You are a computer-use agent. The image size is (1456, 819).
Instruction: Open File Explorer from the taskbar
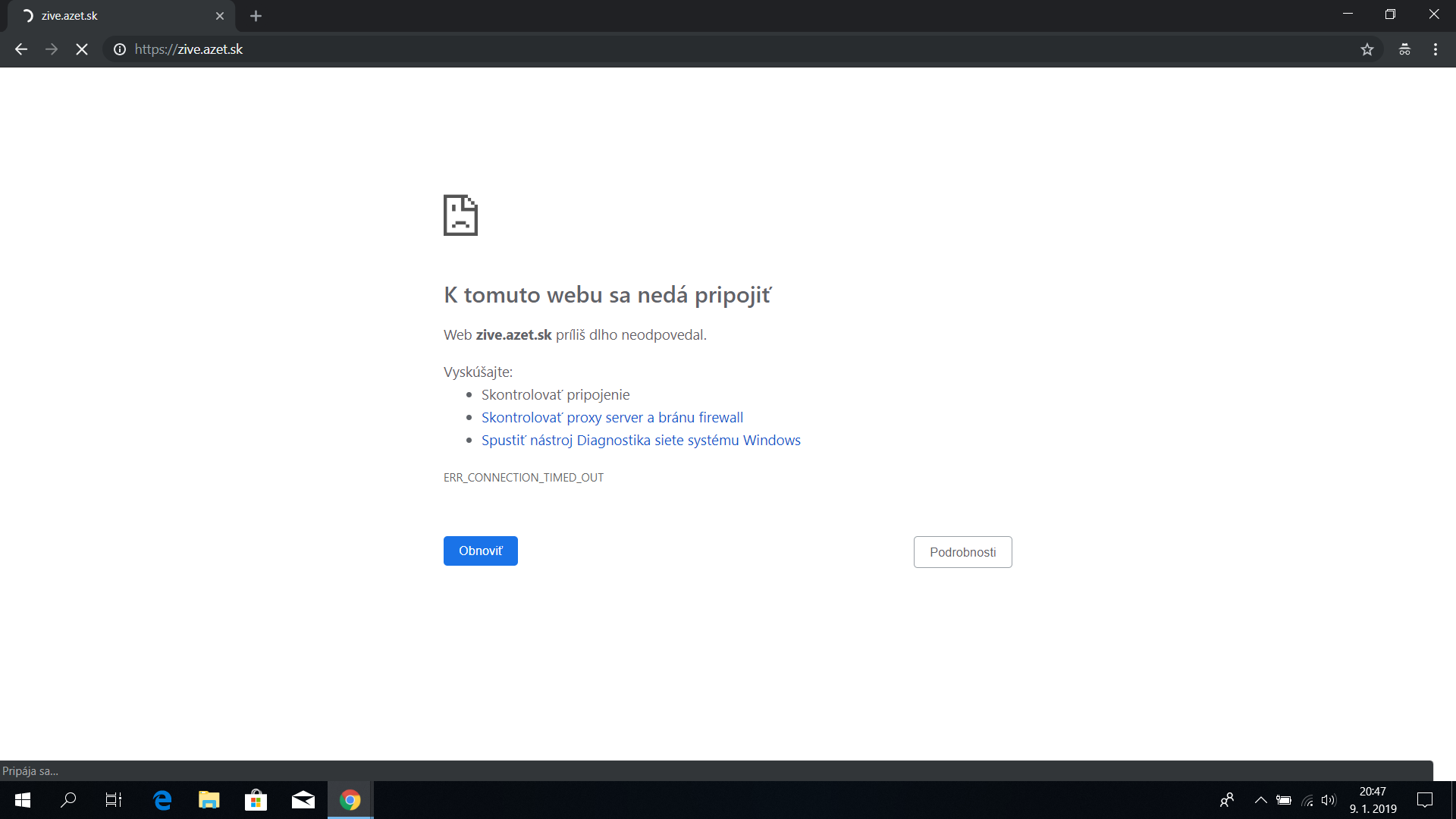point(209,800)
